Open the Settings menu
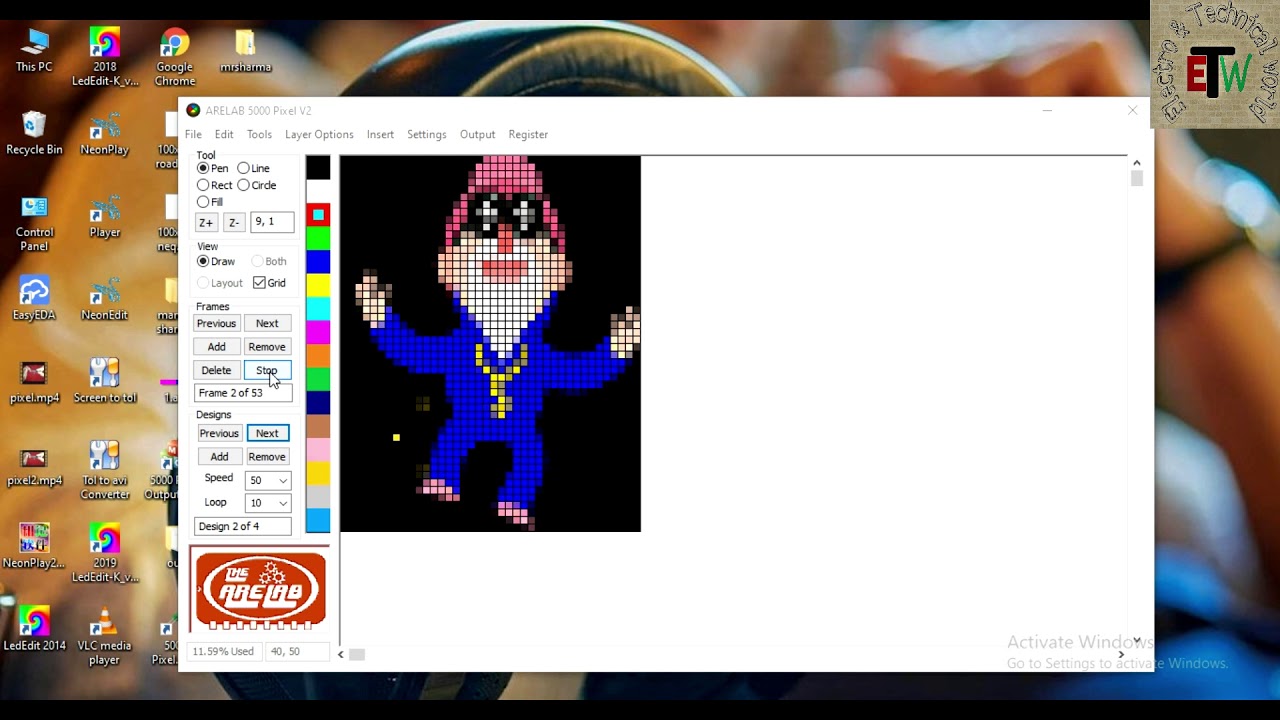 coord(426,134)
